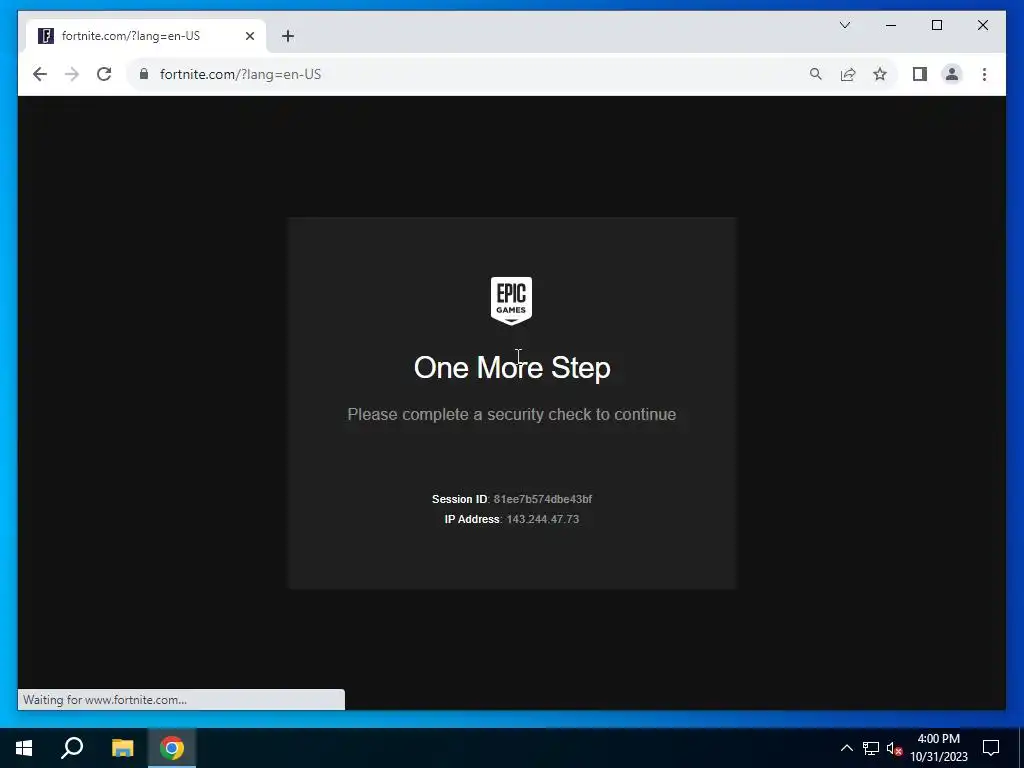
Task: Go back using the browser back arrow
Action: (40, 74)
